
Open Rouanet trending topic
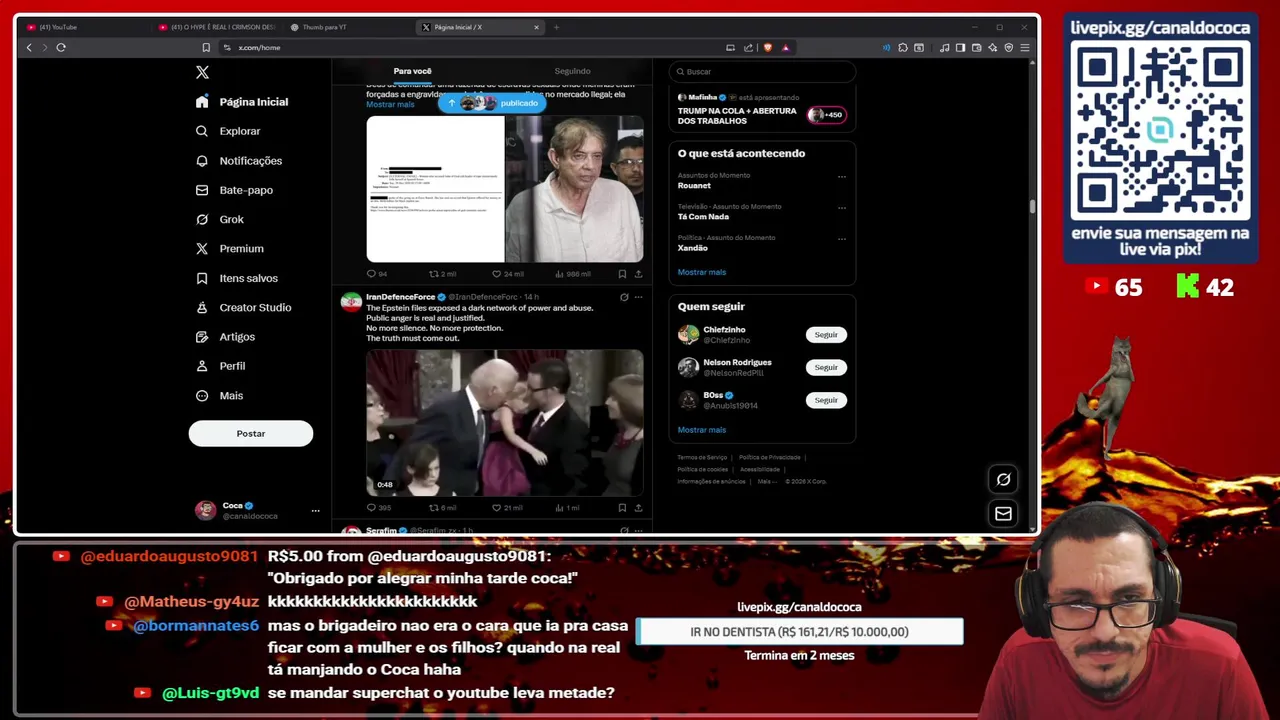pos(694,186)
